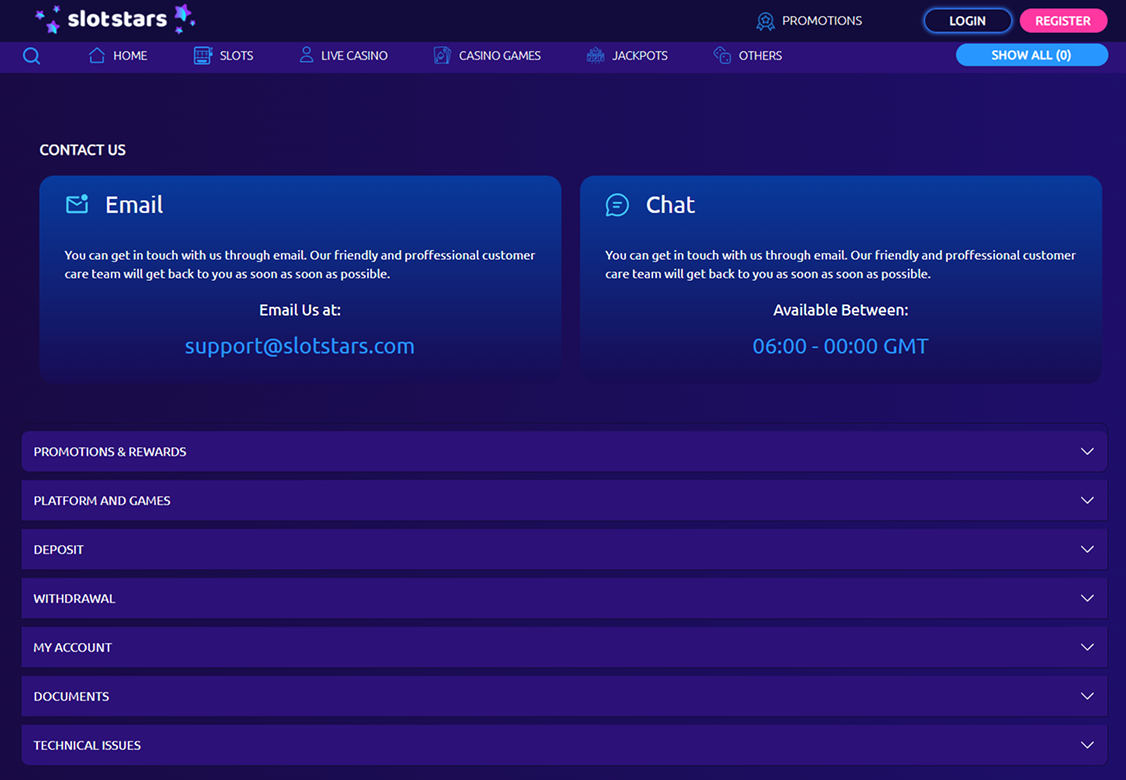Click the '06:00 - 00:00 GMT' hours text
The image size is (1126, 780).
(x=840, y=346)
